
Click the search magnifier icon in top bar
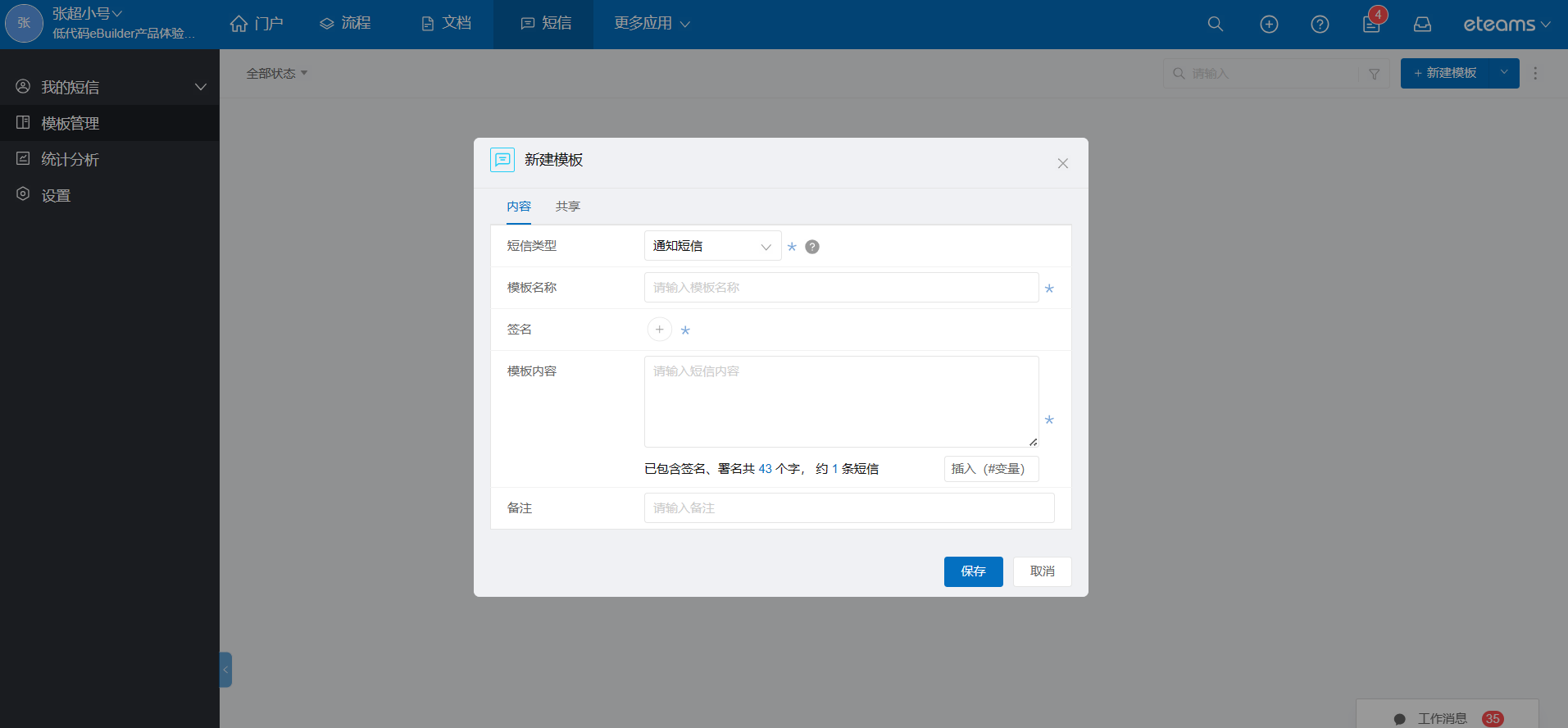[x=1216, y=24]
